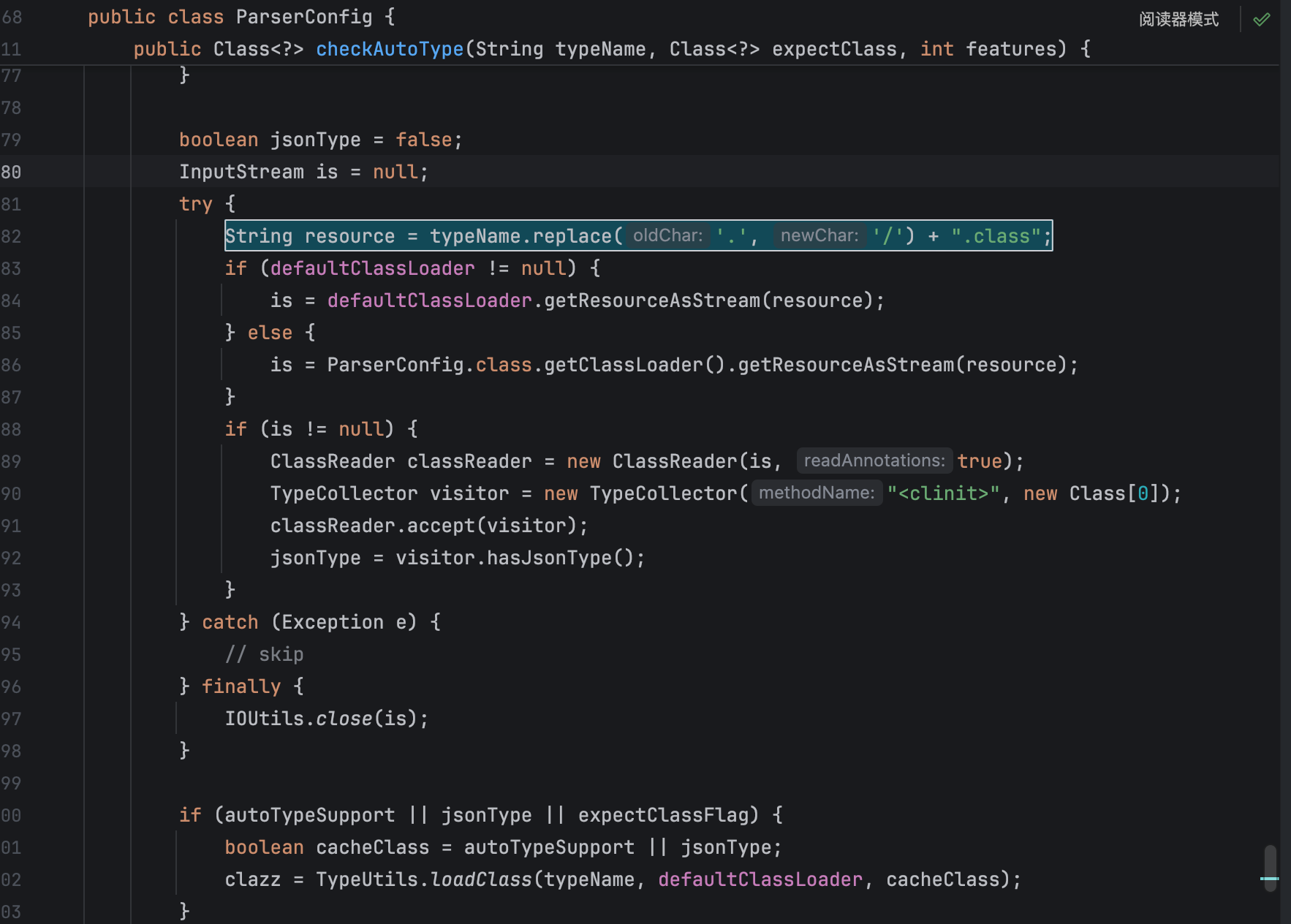1291x924 pixels.
Task: Click the cyan stripe marker in the scrollbar
Action: (1270, 878)
